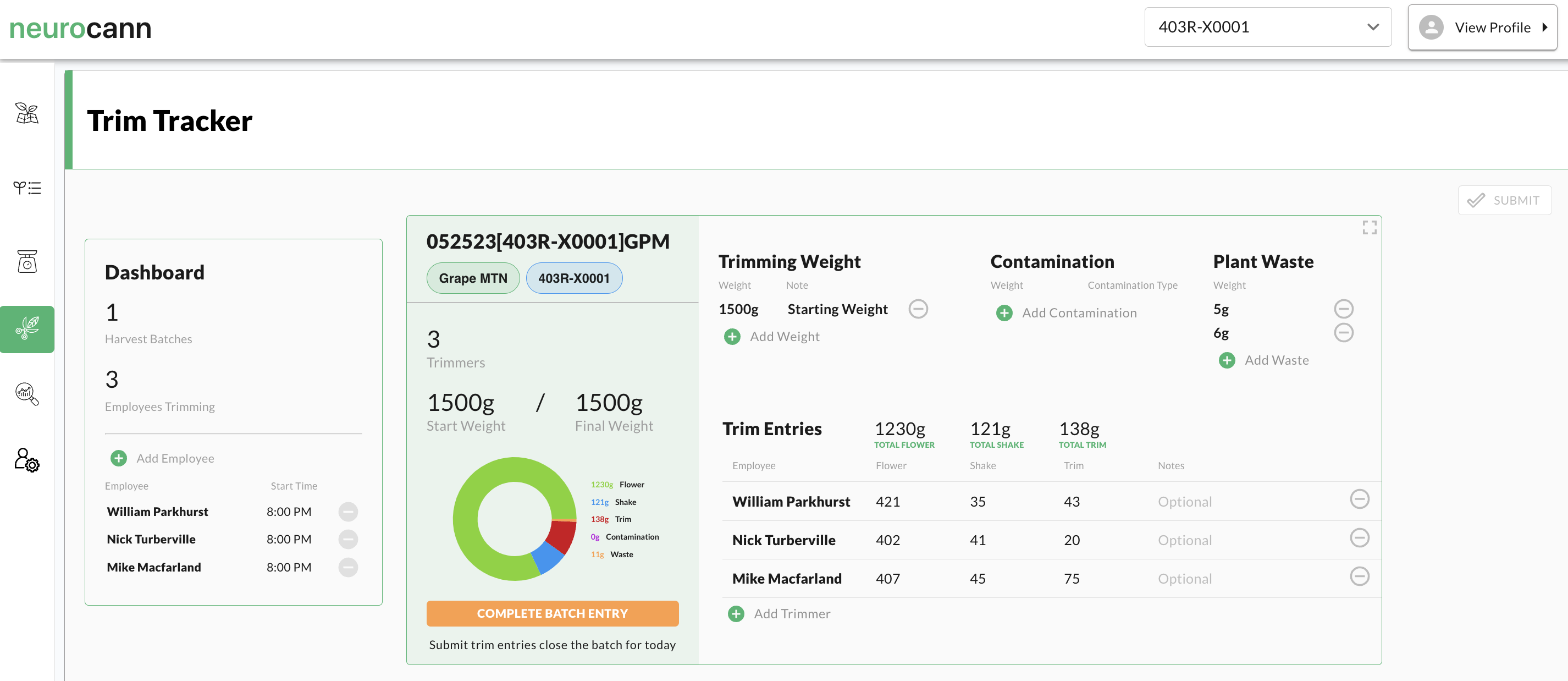Open the analytics magnifier sidebar icon
This screenshot has height=681, width=1568.
[x=27, y=394]
